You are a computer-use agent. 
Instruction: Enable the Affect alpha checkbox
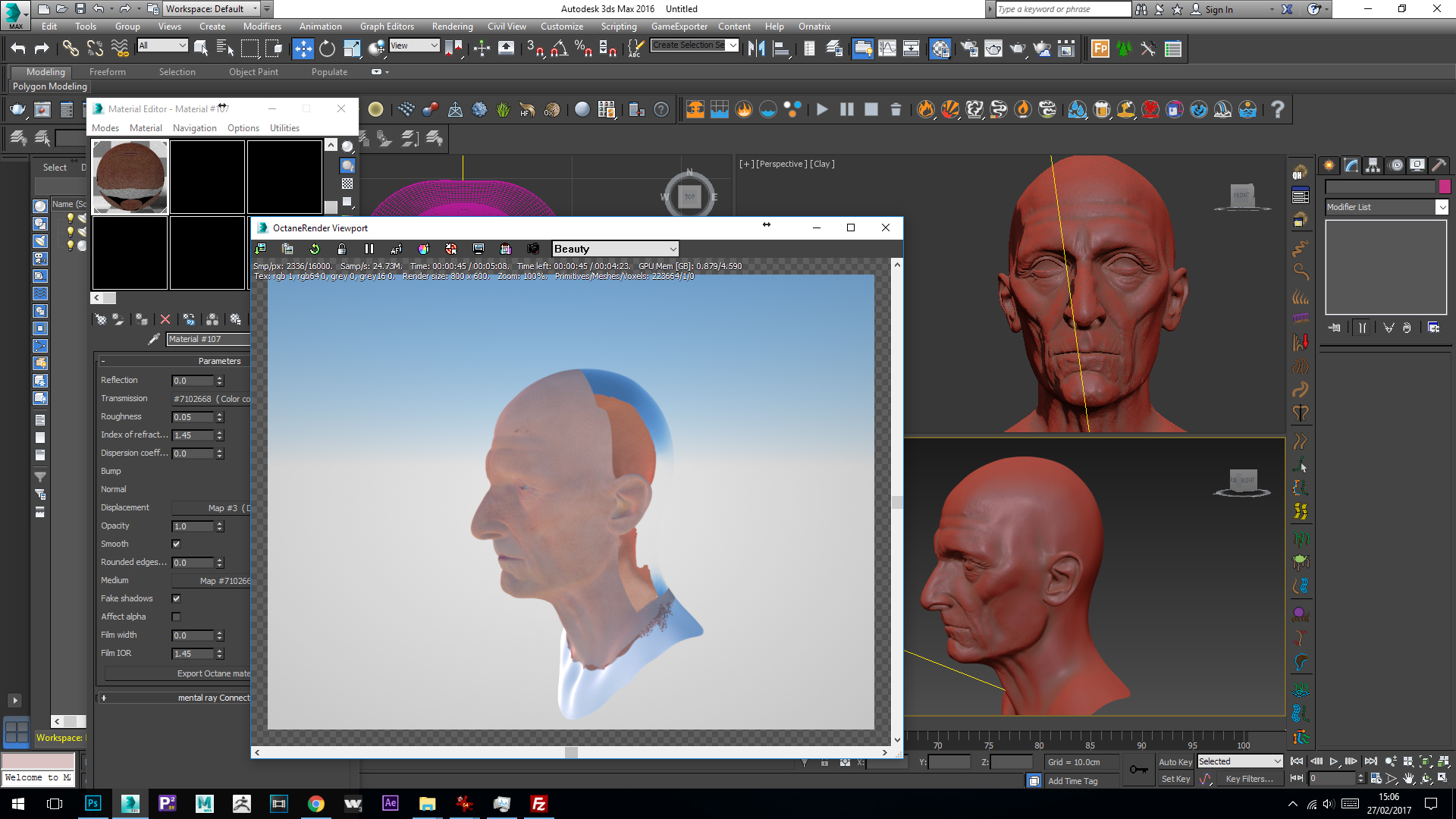177,617
